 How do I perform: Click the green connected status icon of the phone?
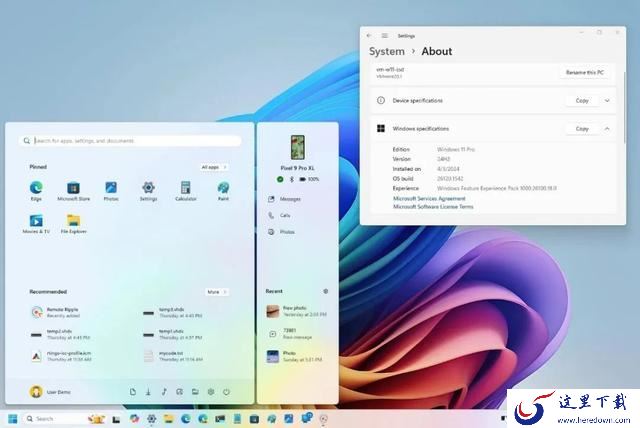280,179
